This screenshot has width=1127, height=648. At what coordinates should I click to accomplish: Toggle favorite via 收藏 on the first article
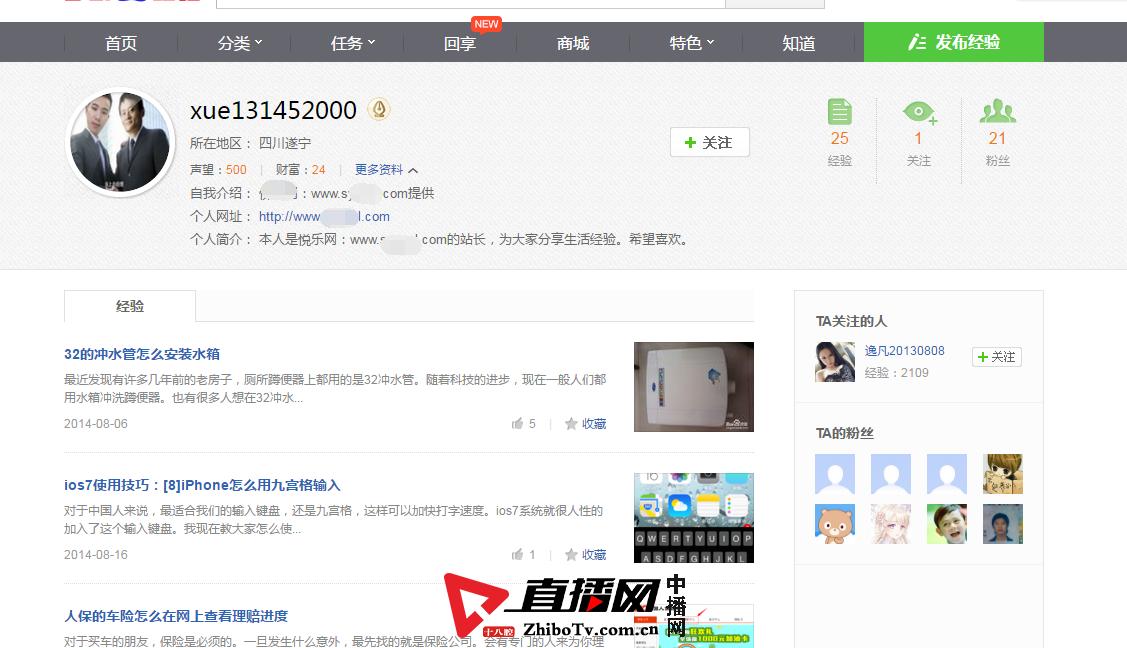point(592,424)
